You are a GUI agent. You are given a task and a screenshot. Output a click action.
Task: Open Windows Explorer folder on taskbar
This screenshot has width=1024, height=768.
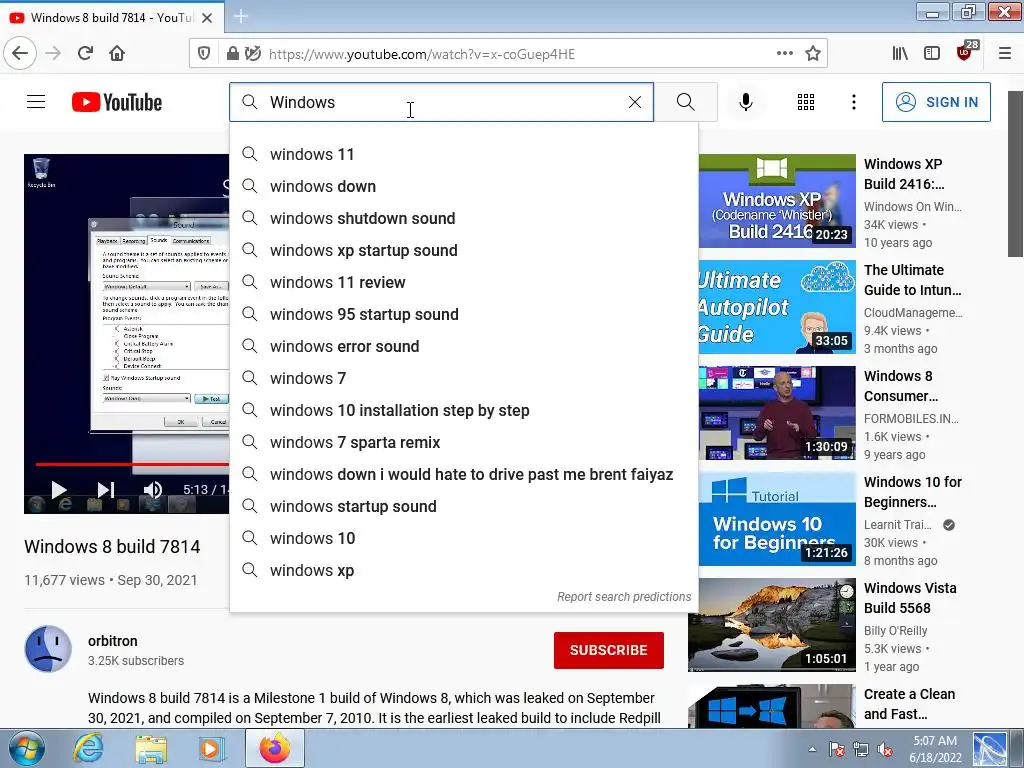(x=151, y=748)
